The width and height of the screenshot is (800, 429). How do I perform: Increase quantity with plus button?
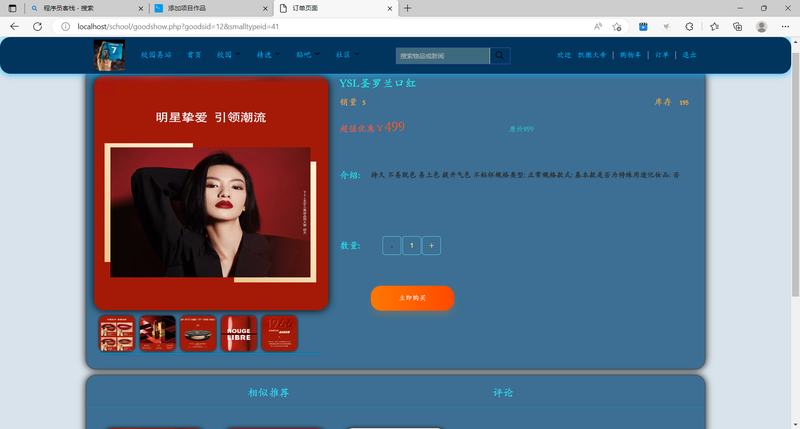[431, 246]
